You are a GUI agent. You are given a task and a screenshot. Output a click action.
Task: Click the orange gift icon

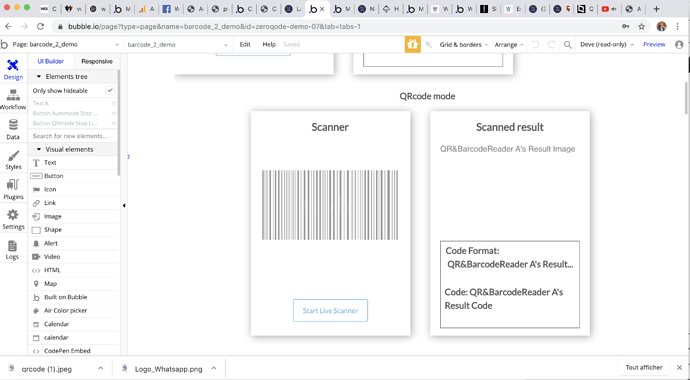point(412,44)
